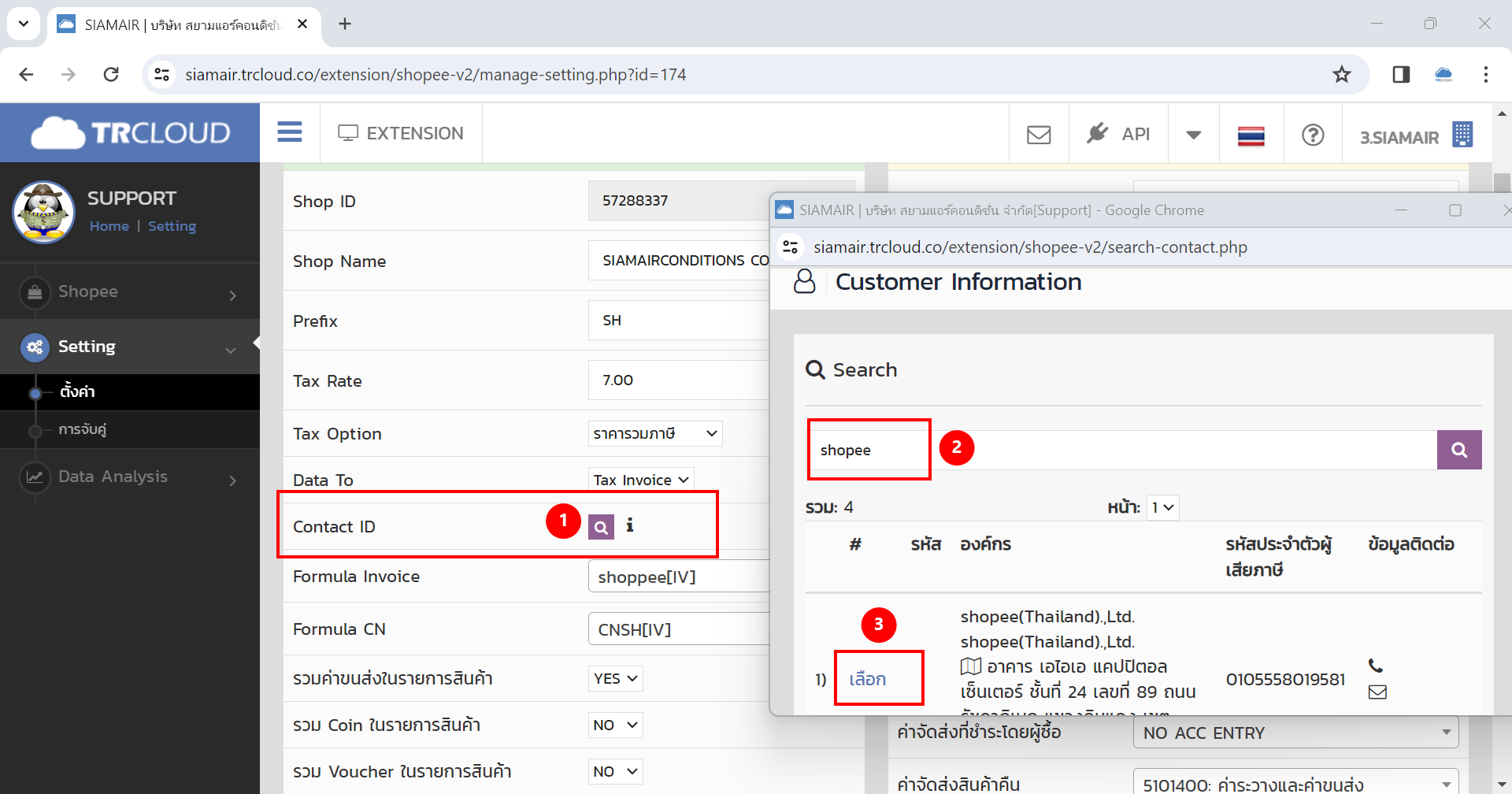The image size is (1512, 794).
Task: Close the SIAMAIR browser tab
Action: pos(302,24)
